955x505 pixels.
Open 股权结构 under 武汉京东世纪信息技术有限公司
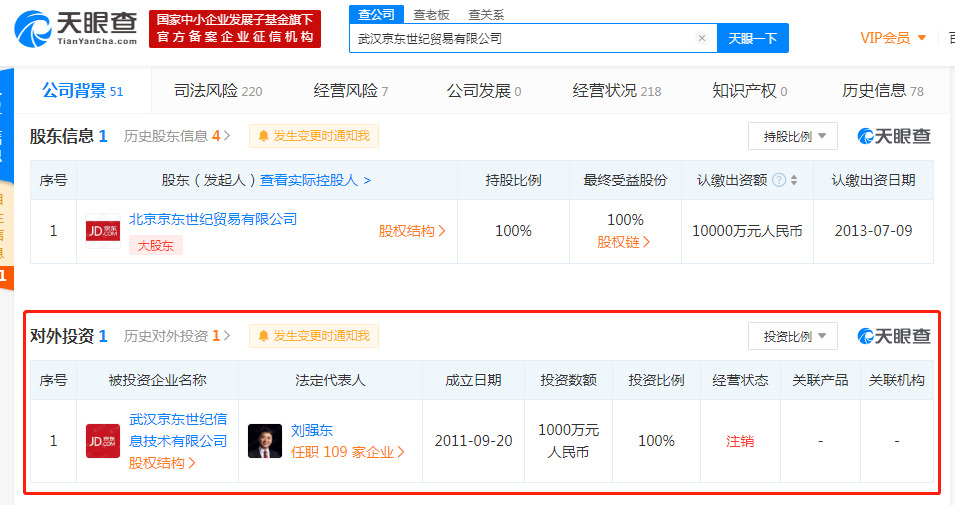pyautogui.click(x=162, y=463)
